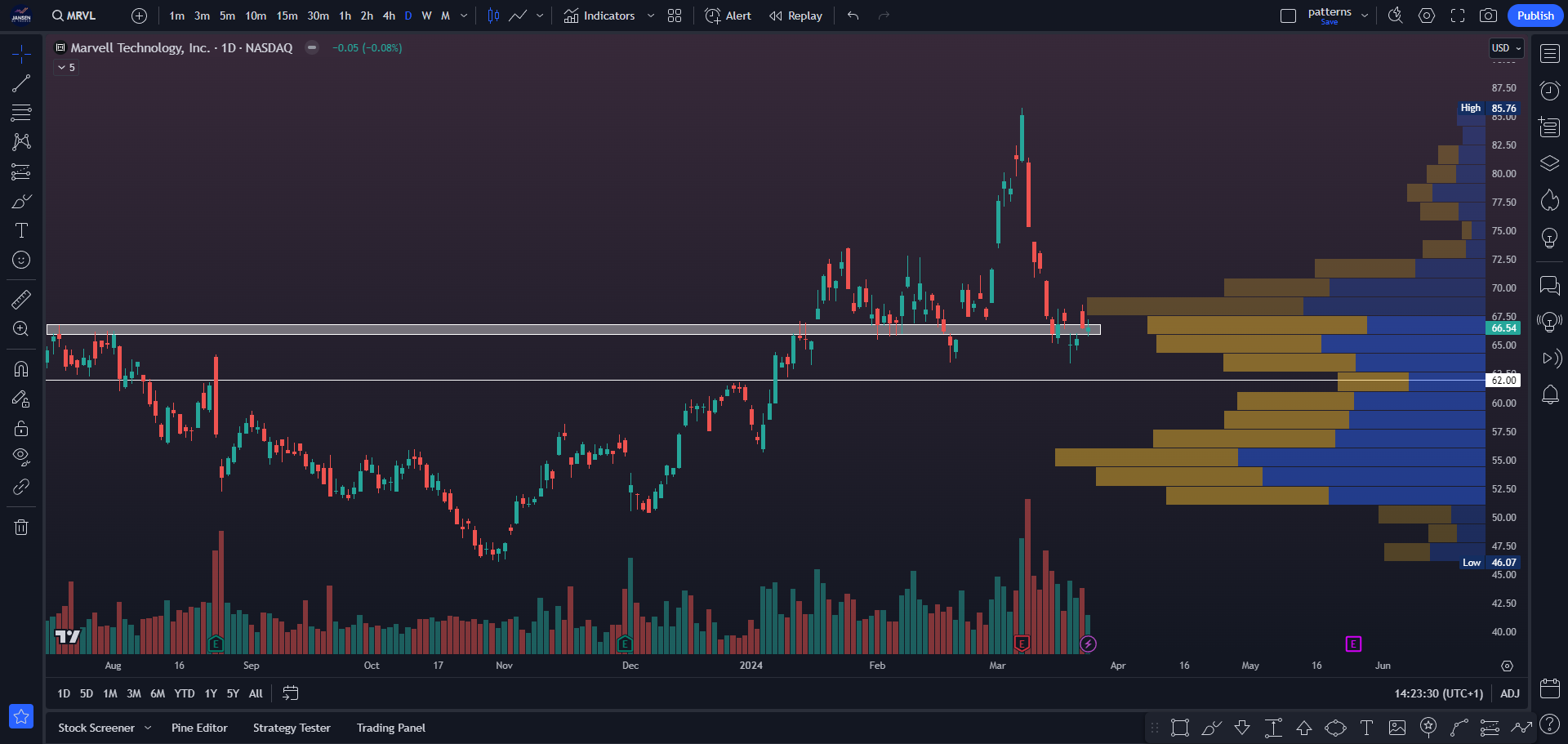Click the link drawings icon
This screenshot has width=1568, height=744.
click(x=21, y=487)
